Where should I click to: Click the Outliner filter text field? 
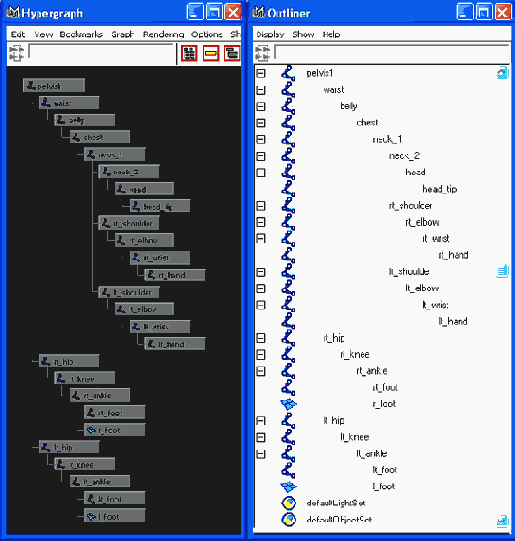point(392,52)
